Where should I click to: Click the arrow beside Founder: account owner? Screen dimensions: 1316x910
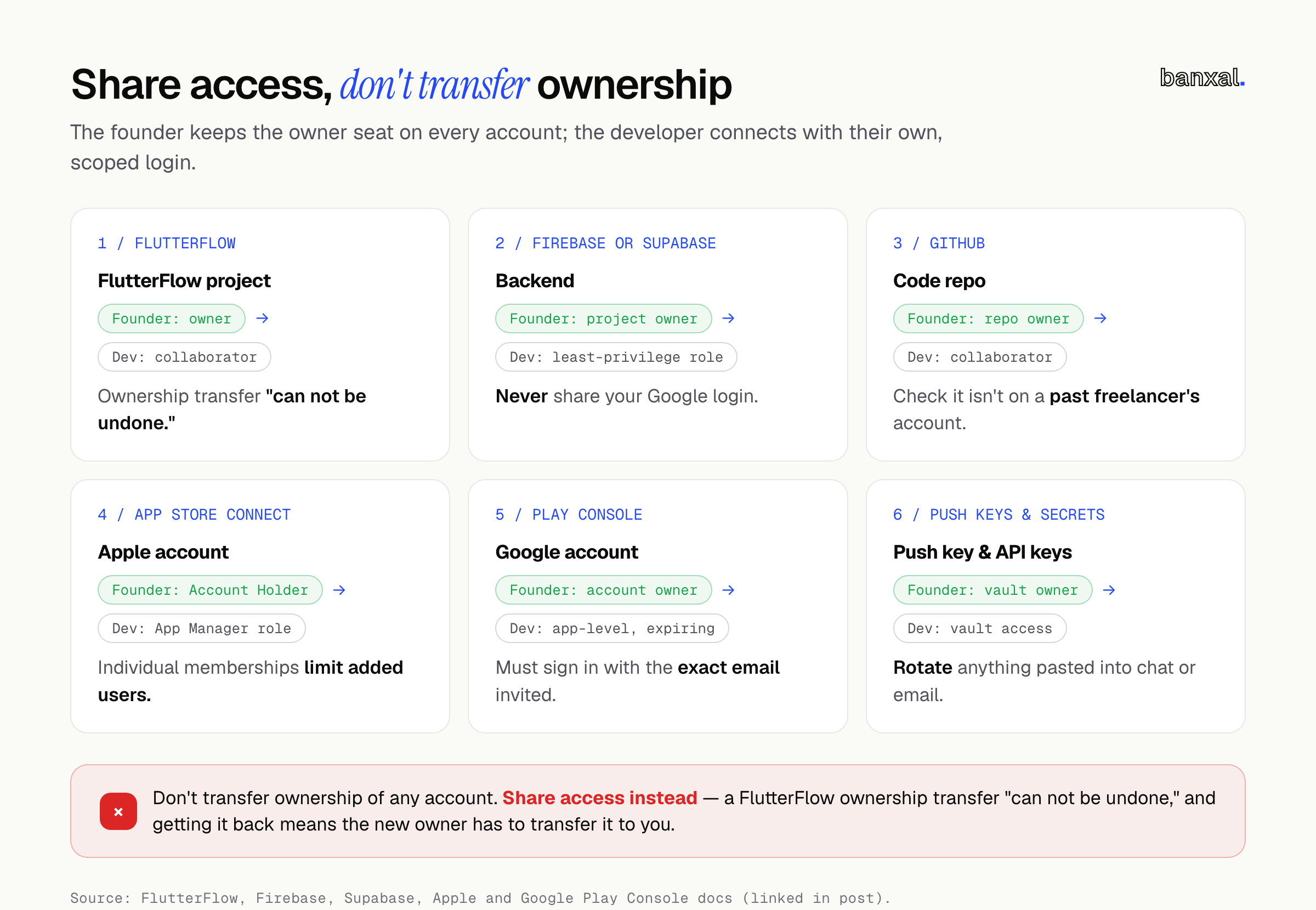(728, 589)
